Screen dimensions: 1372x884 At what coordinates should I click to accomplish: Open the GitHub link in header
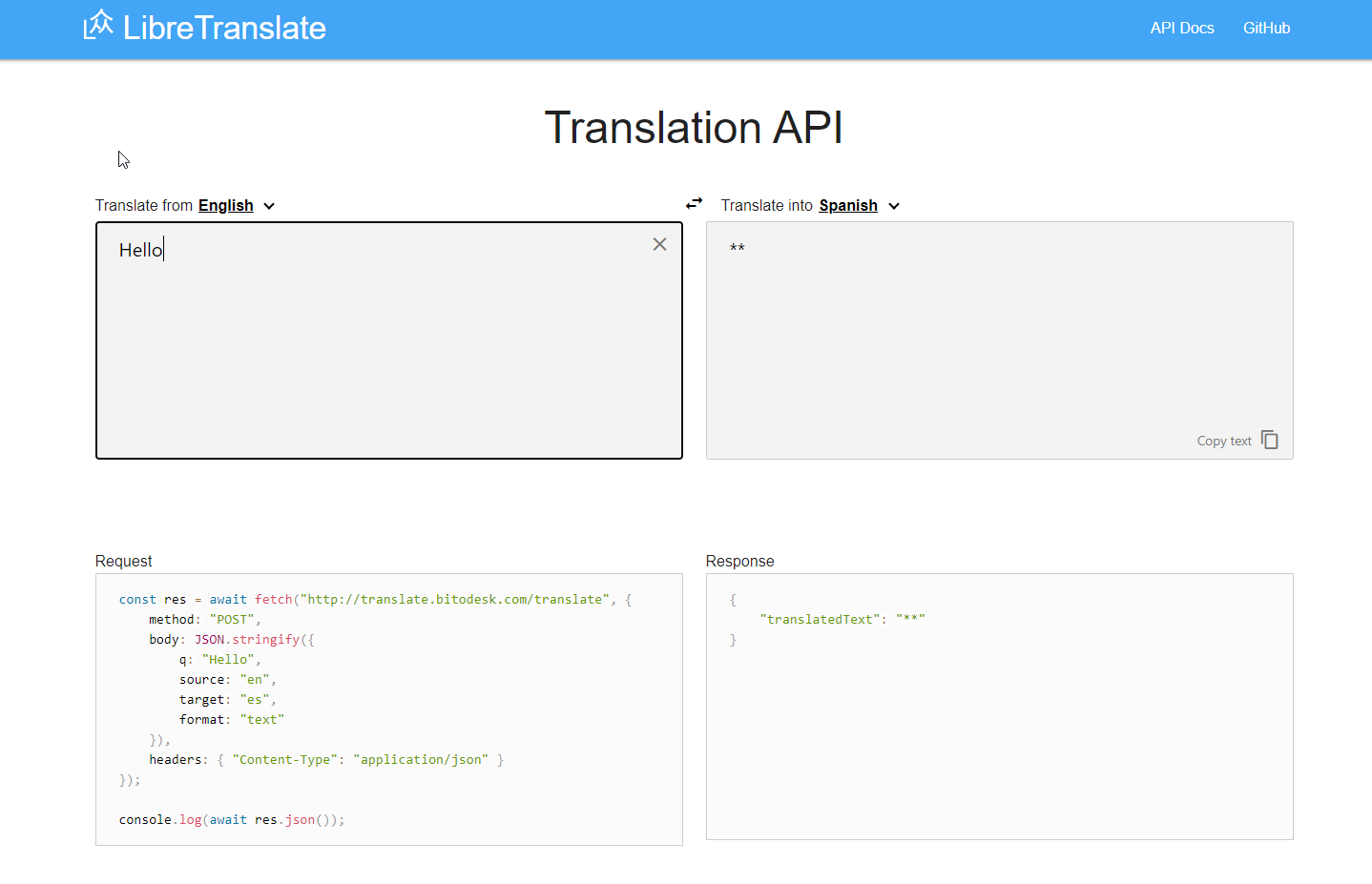tap(1266, 29)
